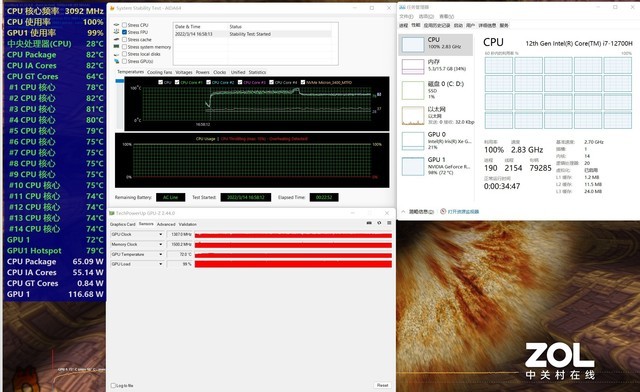Screen dimensions: 640x392
Task: Click the Reset button in GPU-Z
Action: coord(382,385)
